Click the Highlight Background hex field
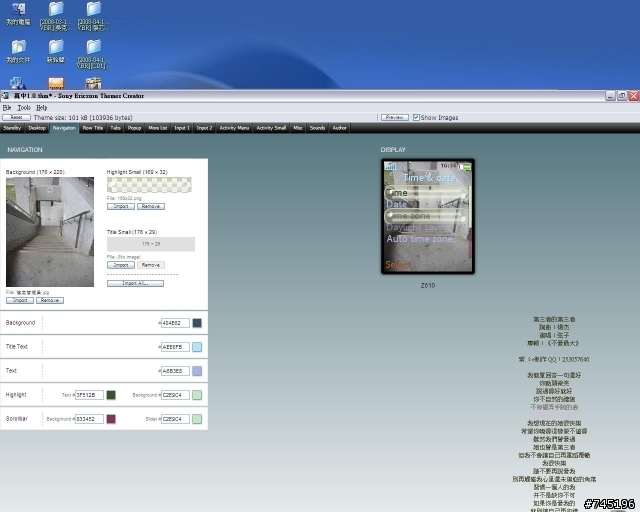Screen dimensions: 640x512 175,395
